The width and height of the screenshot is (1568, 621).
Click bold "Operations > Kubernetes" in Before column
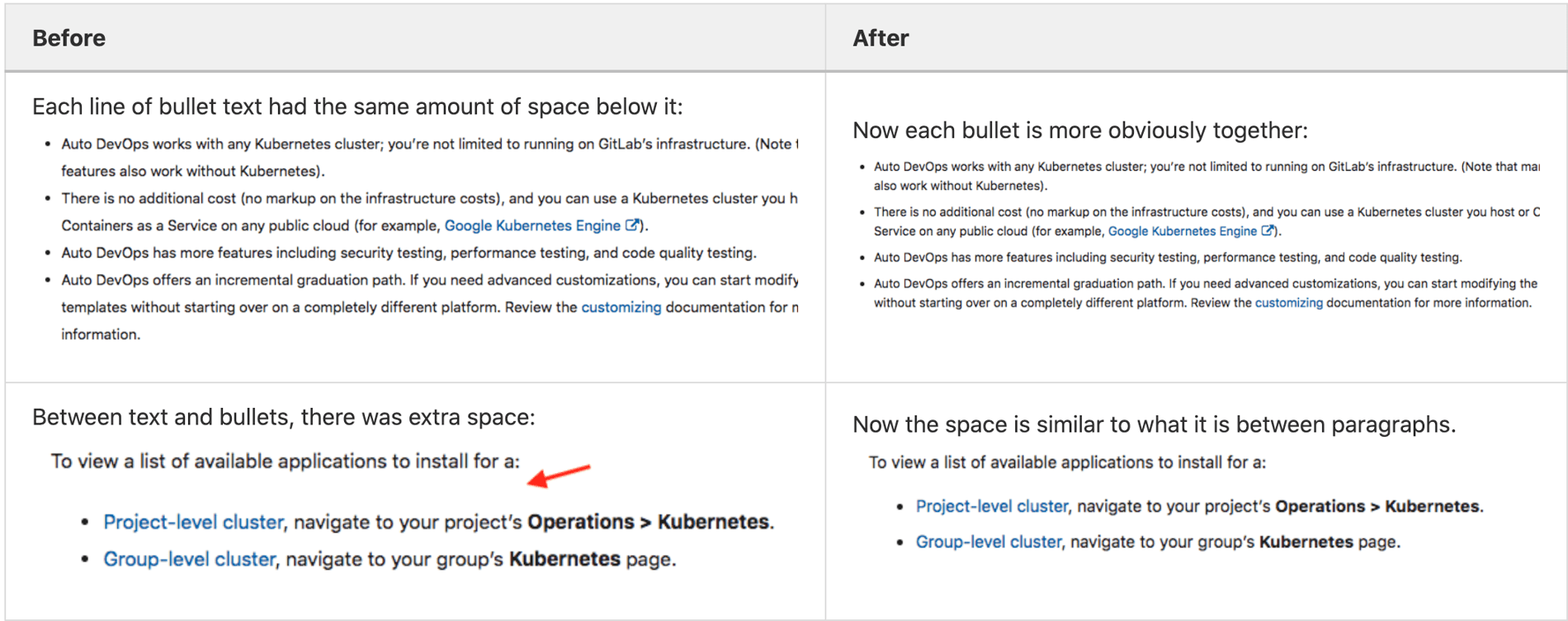(649, 522)
